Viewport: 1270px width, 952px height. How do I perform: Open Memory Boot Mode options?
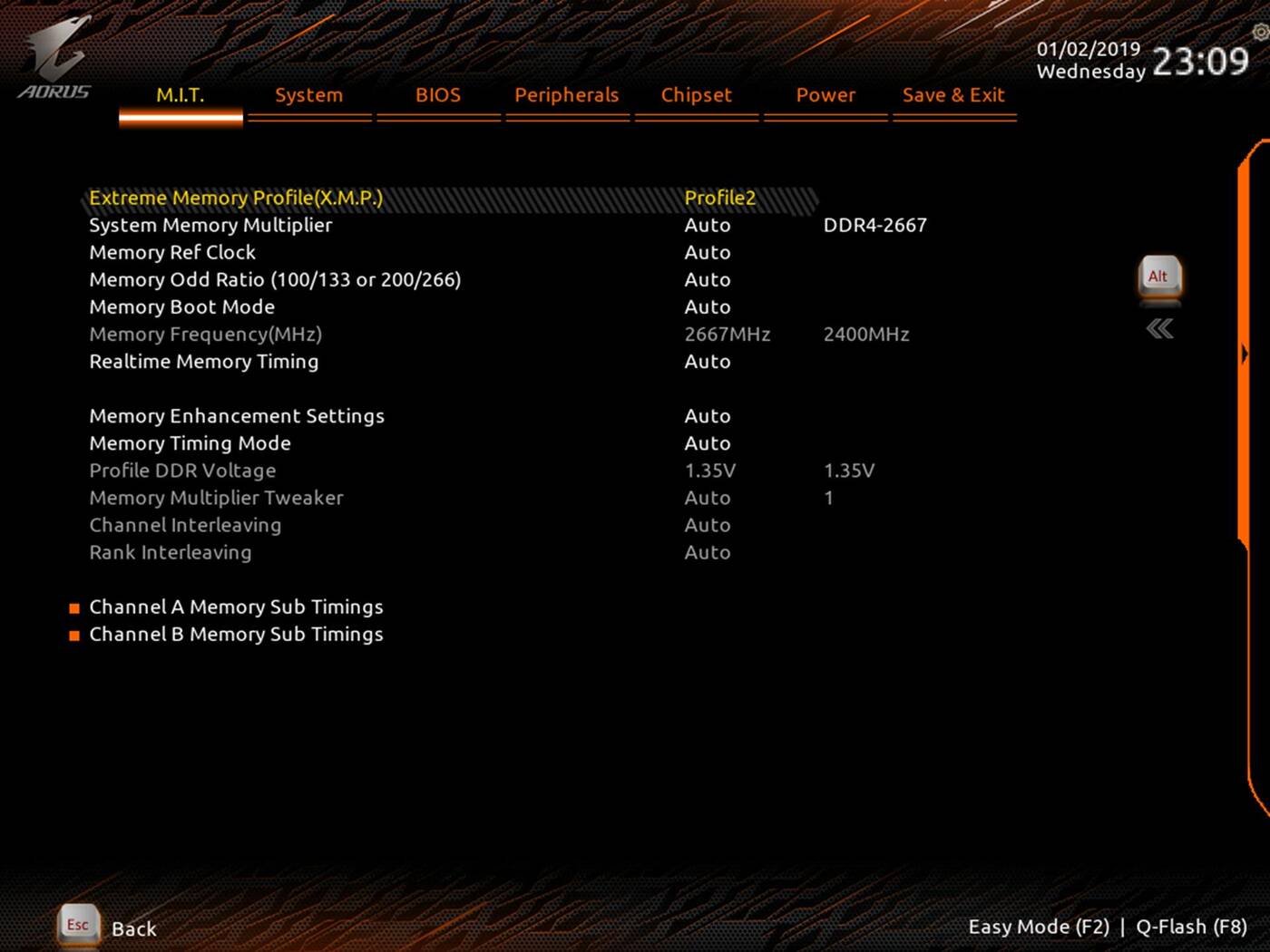click(x=708, y=306)
